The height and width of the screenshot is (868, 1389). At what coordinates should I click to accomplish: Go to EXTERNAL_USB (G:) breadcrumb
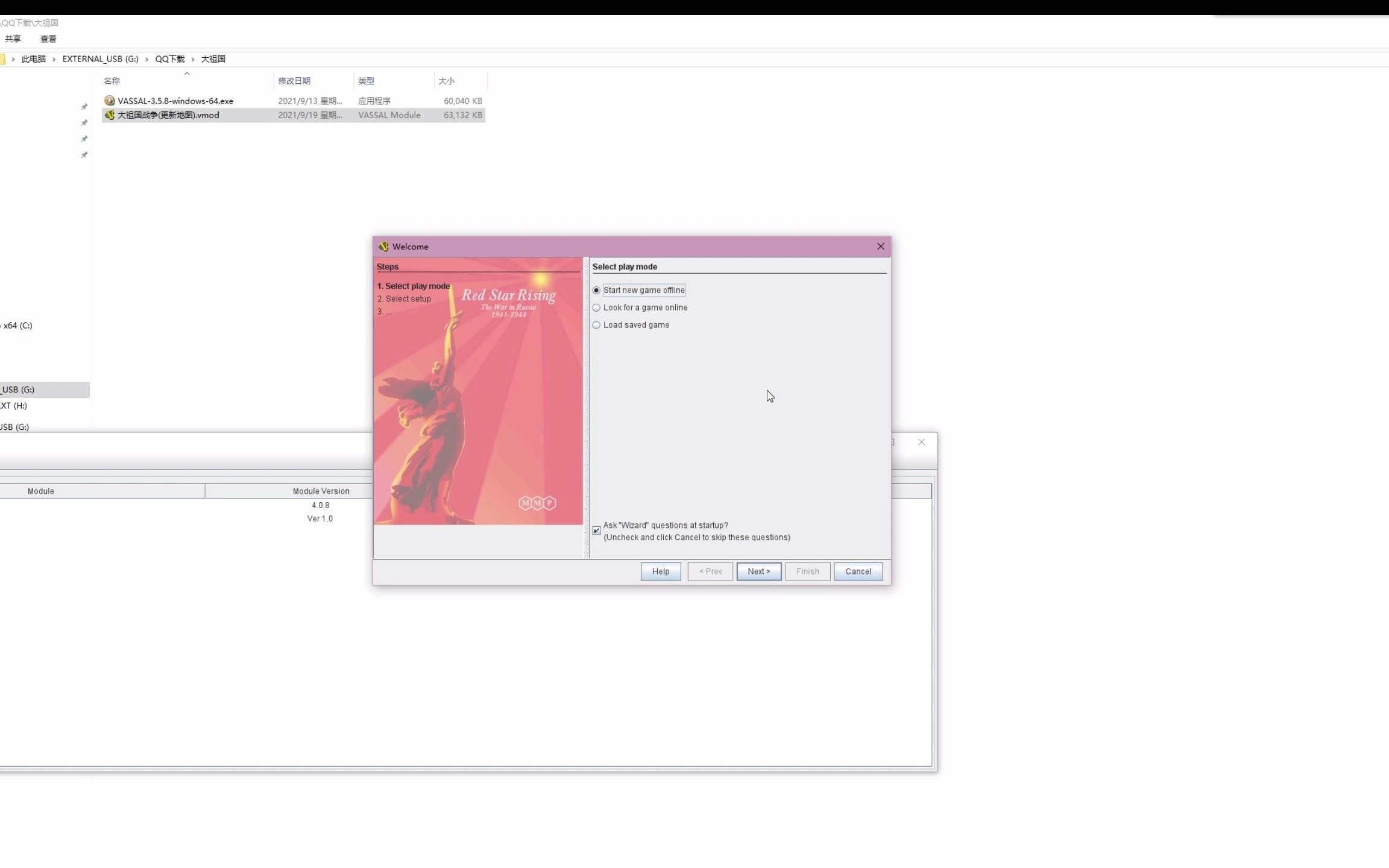point(100,59)
